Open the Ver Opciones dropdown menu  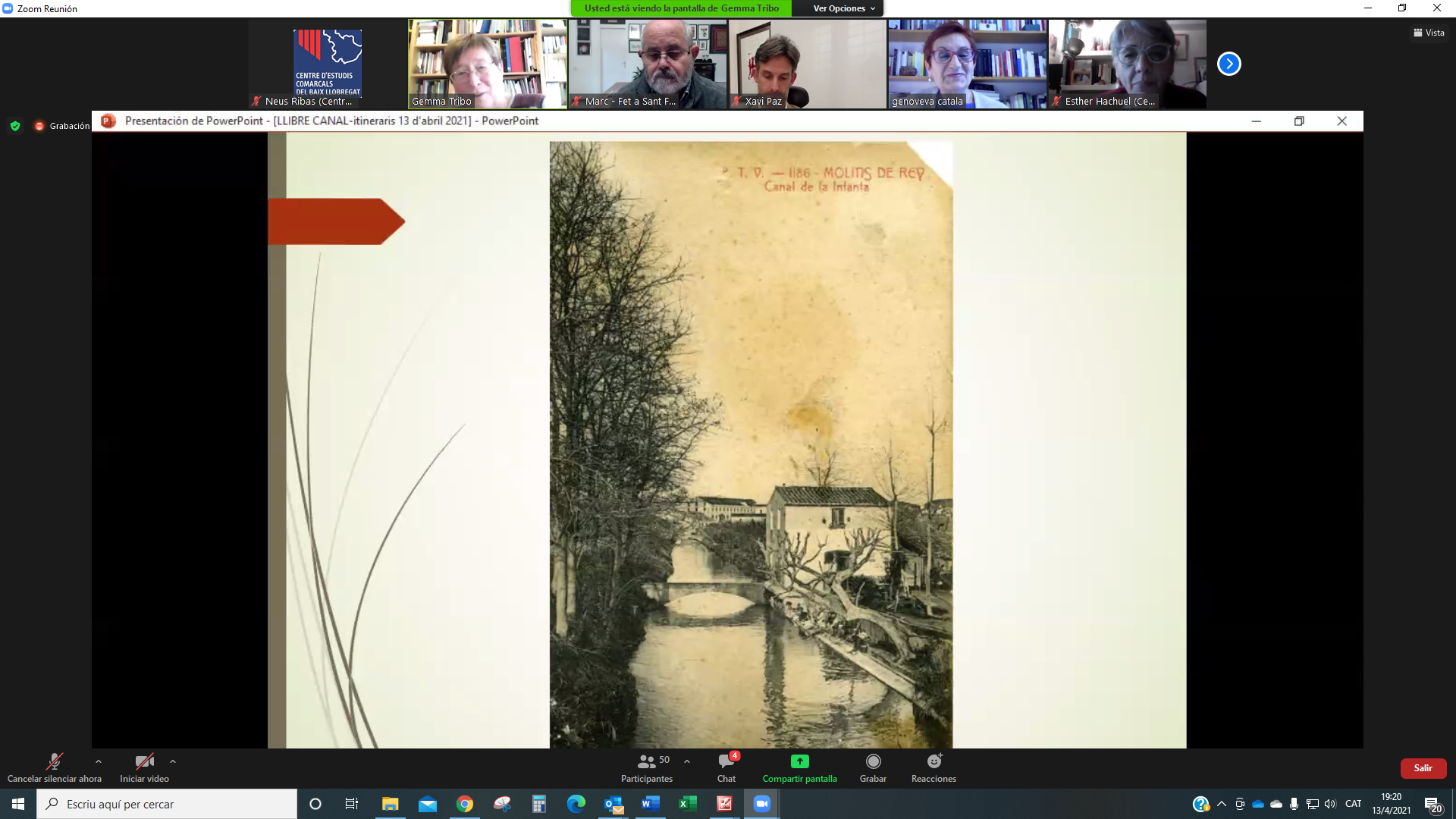843,8
